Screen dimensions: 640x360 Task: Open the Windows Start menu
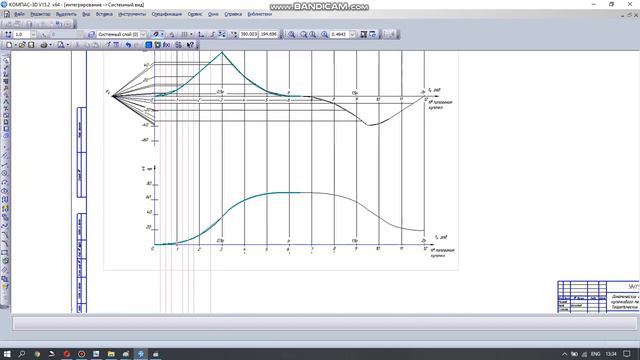pyautogui.click(x=7, y=354)
